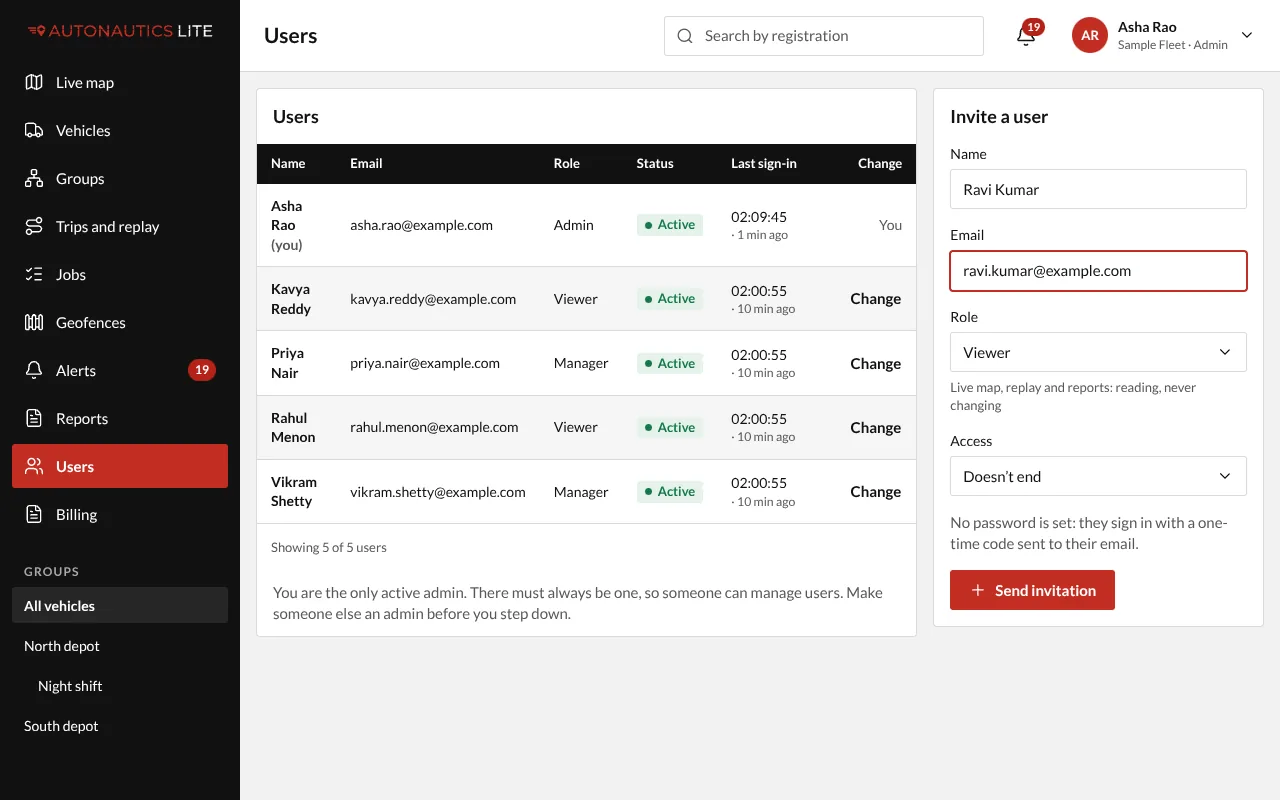Viewport: 1280px width, 800px height.
Task: Click the plus icon on Send invitation
Action: click(x=977, y=590)
